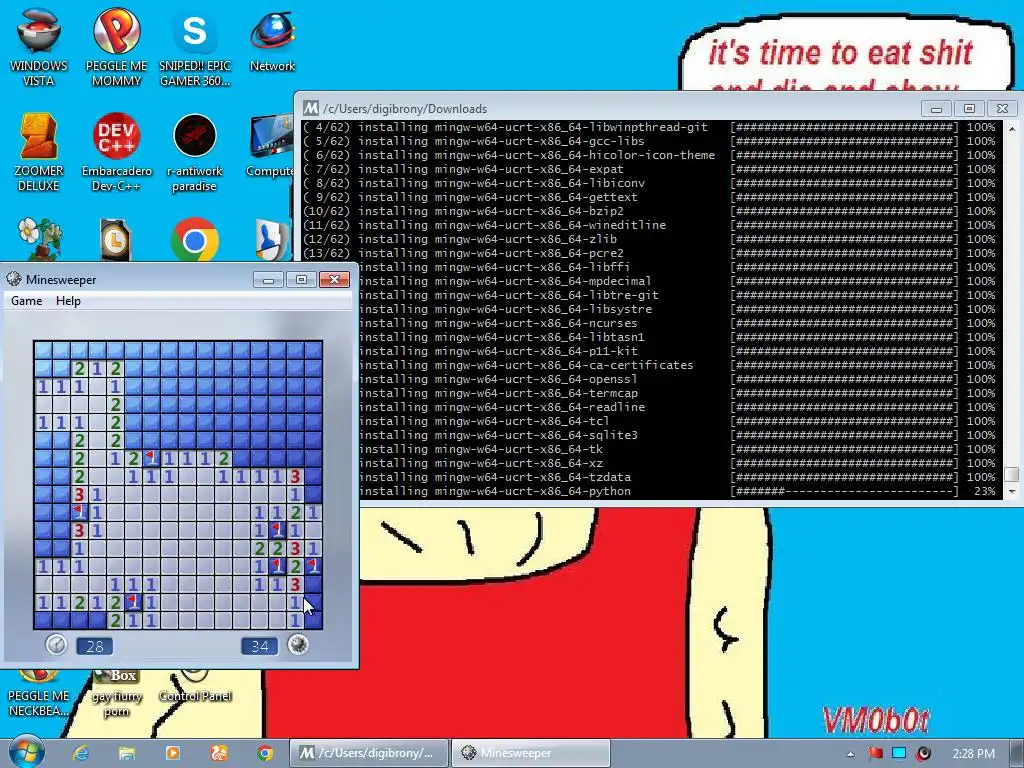This screenshot has height=768, width=1024.
Task: Show hidden tray icons arrow
Action: pos(850,754)
